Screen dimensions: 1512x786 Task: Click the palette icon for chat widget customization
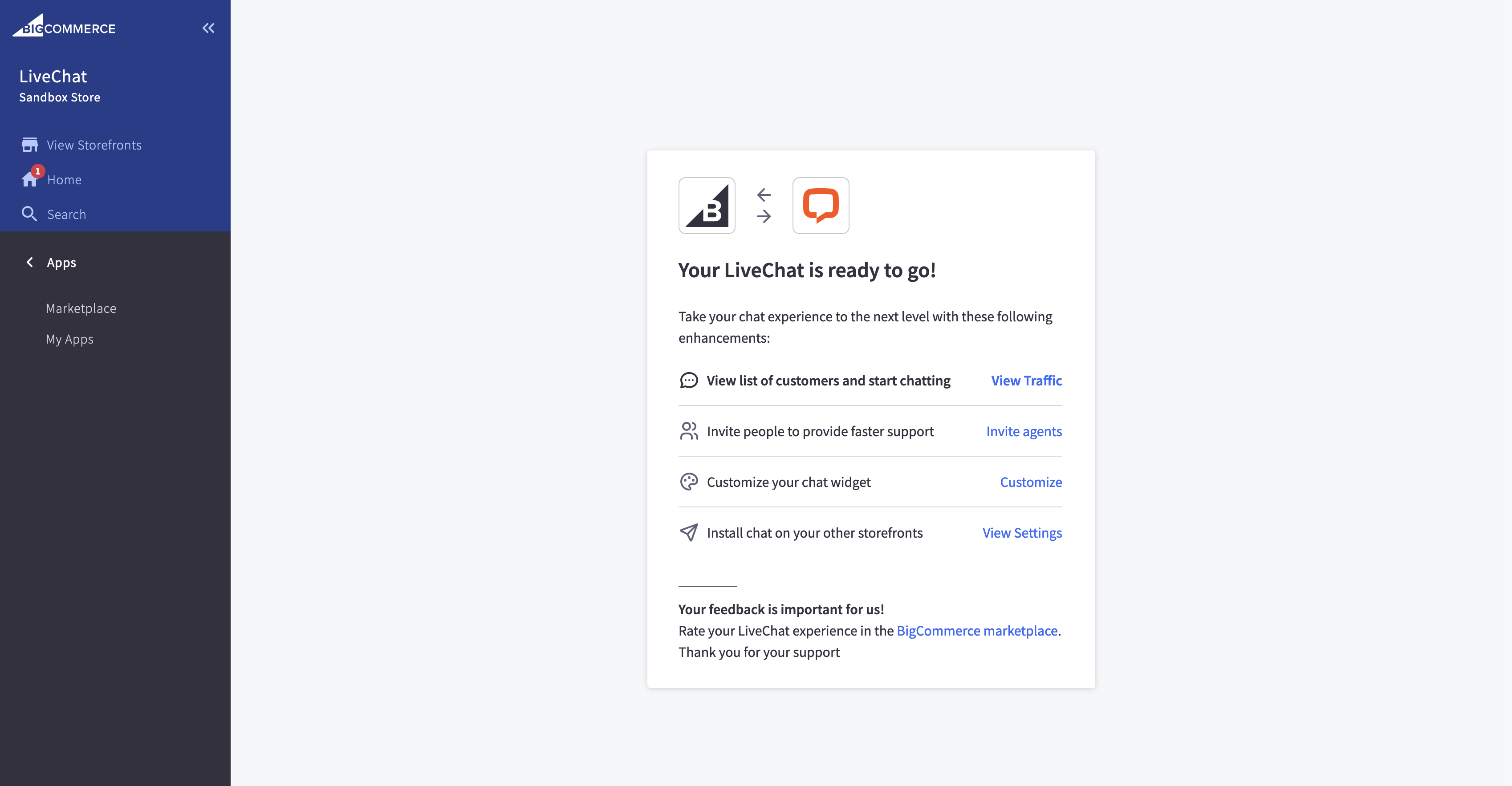point(689,482)
